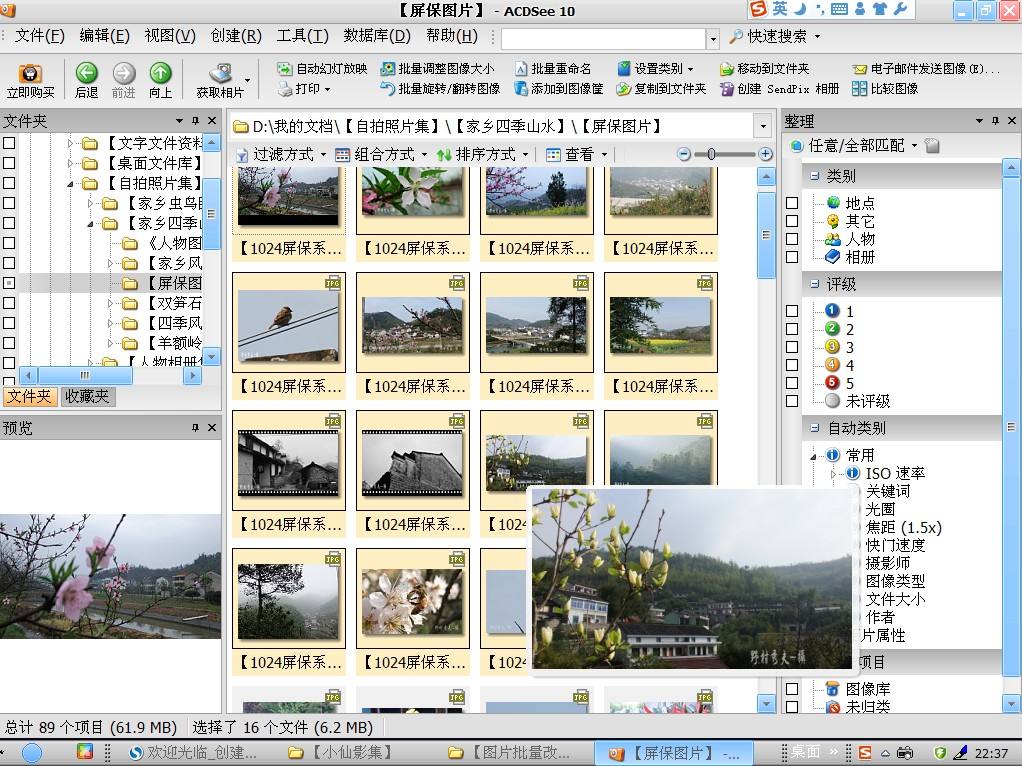Image resolution: width=1022 pixels, height=766 pixels.
Task: Start 自动幻灯放映 slideshow
Action: click(321, 69)
